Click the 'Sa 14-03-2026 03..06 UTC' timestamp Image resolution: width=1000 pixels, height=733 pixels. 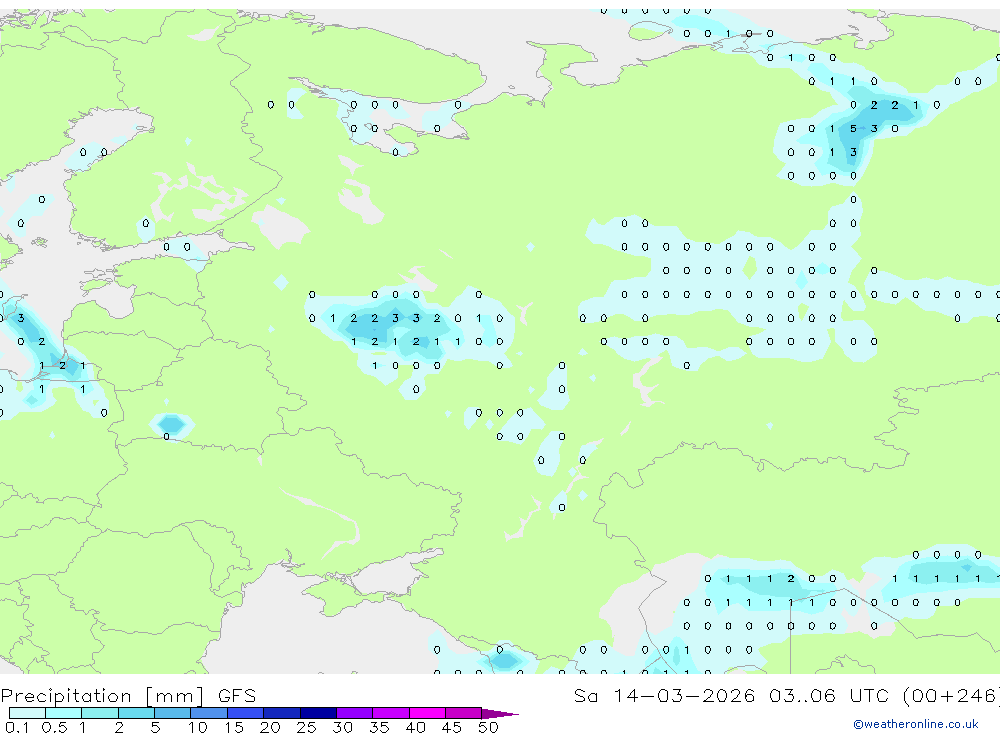(733, 695)
